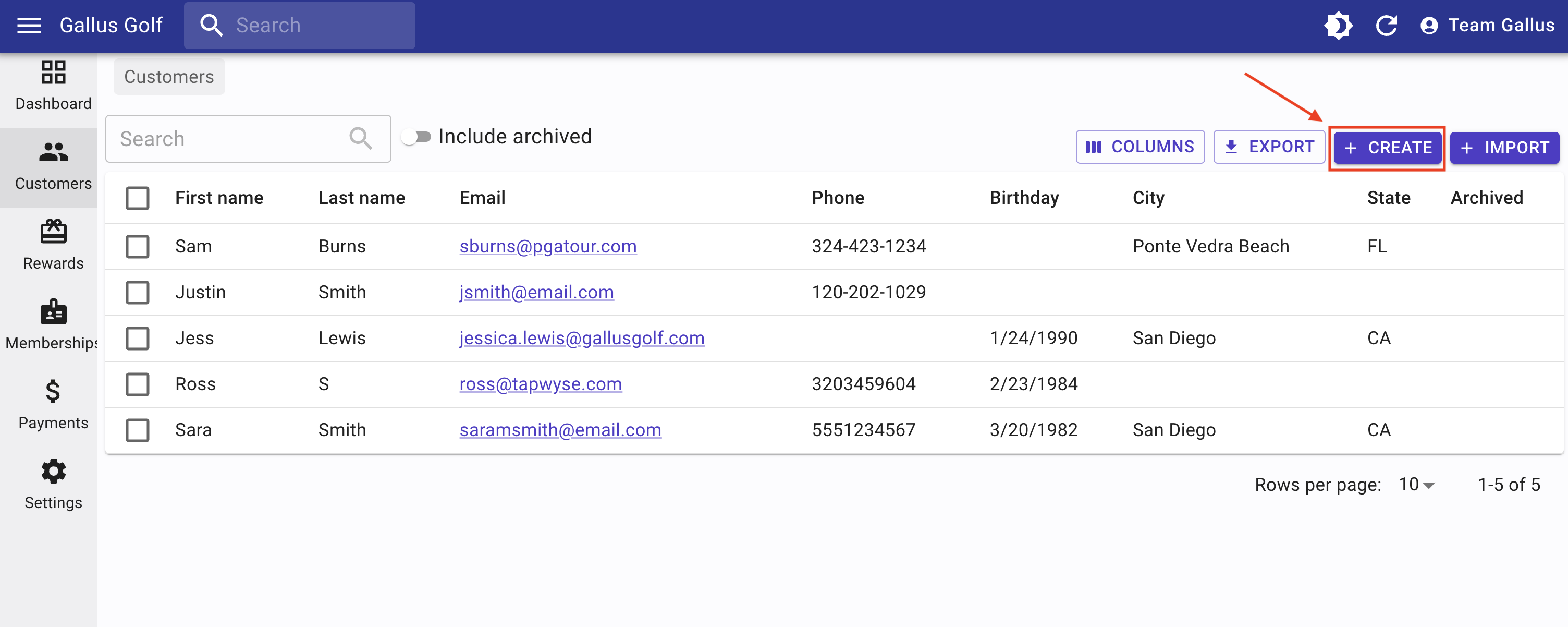
Task: Click the IMPORT button
Action: coord(1504,148)
